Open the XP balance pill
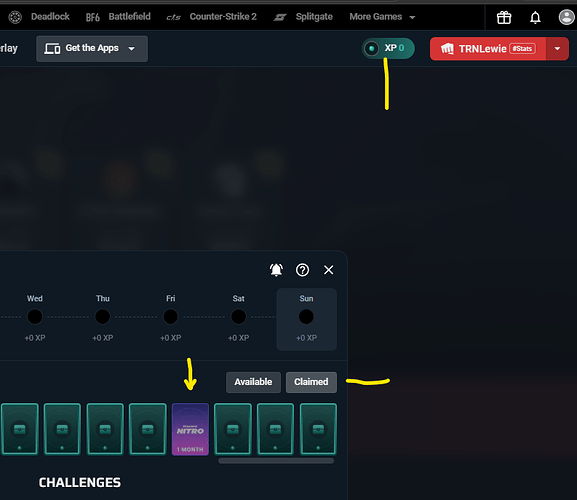 click(388, 48)
